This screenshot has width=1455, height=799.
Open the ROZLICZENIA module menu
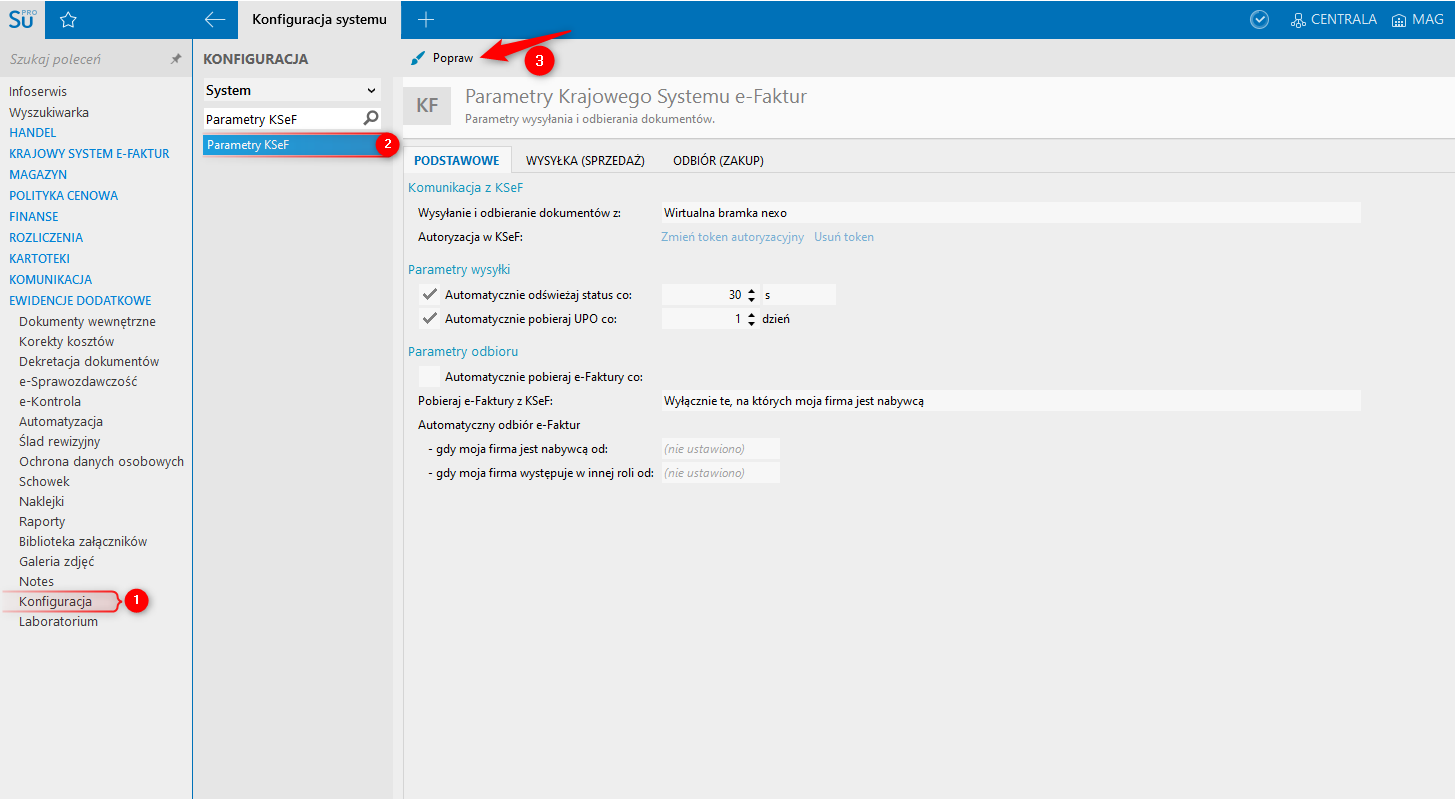click(46, 237)
